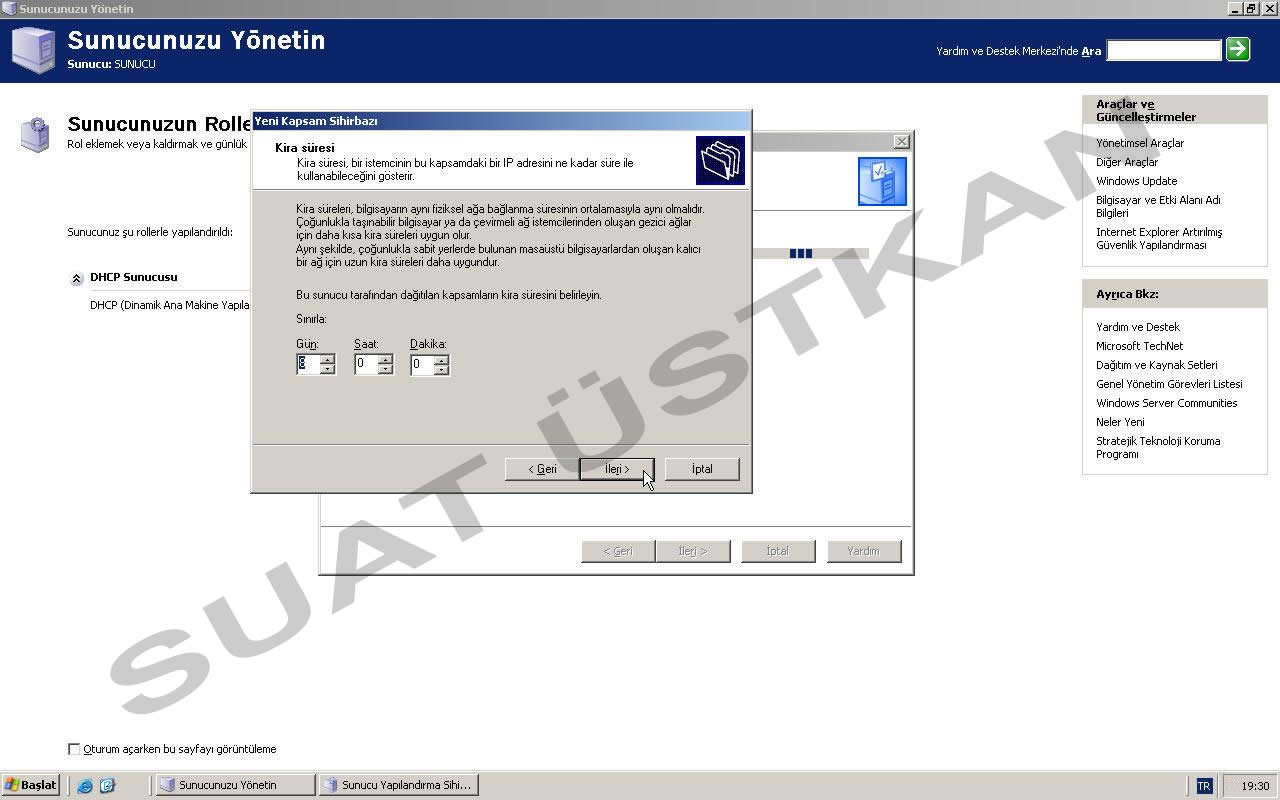Click the DHCP Sunucusu heading text

[x=133, y=277]
